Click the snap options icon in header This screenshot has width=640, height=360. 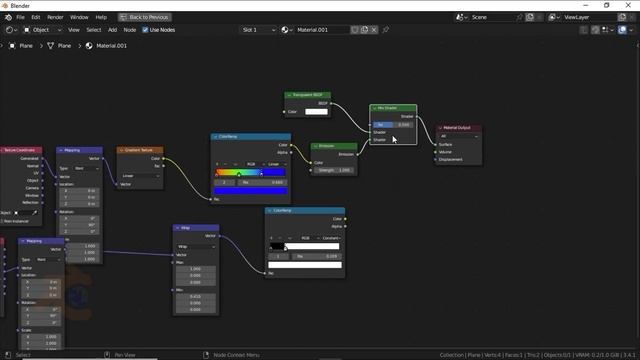(607, 30)
